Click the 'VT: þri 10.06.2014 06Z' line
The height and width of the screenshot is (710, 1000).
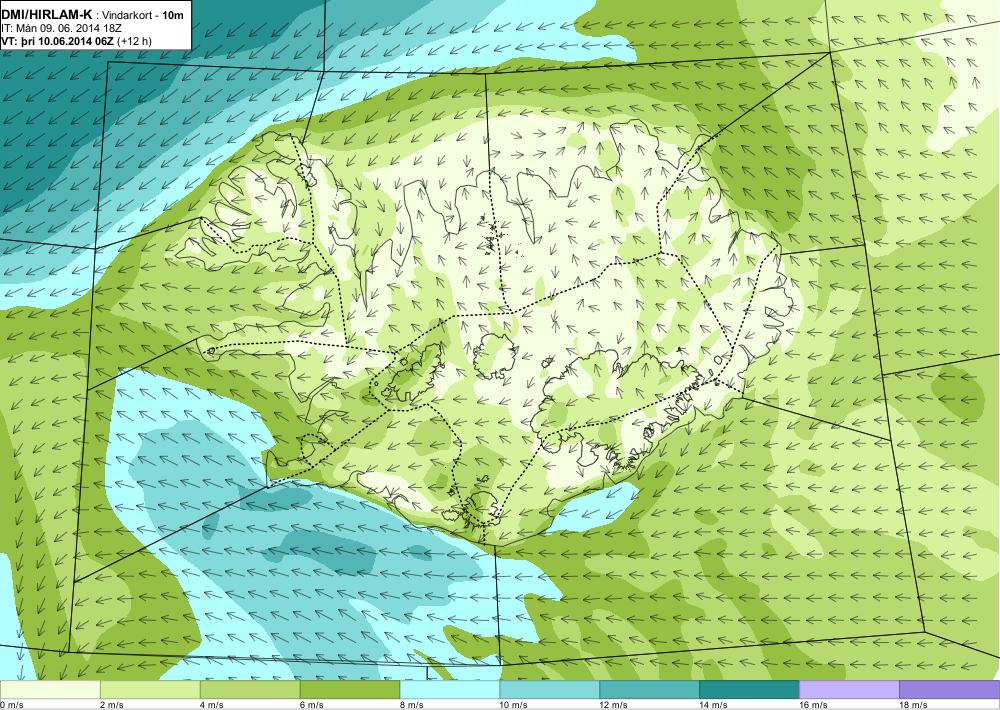click(57, 41)
